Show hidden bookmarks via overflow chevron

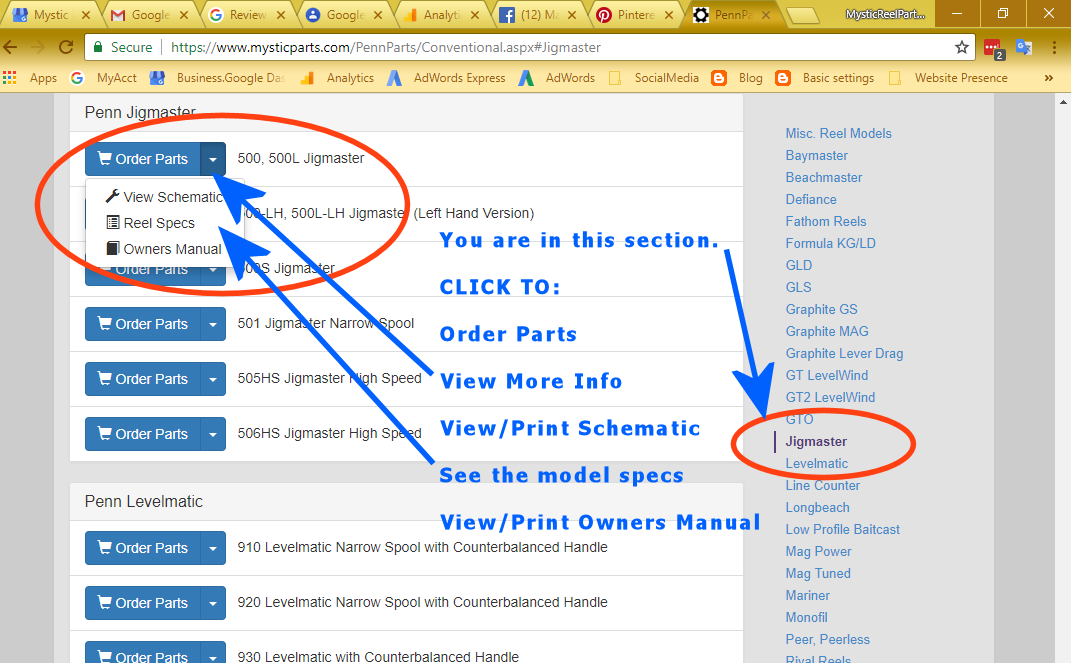[1048, 78]
